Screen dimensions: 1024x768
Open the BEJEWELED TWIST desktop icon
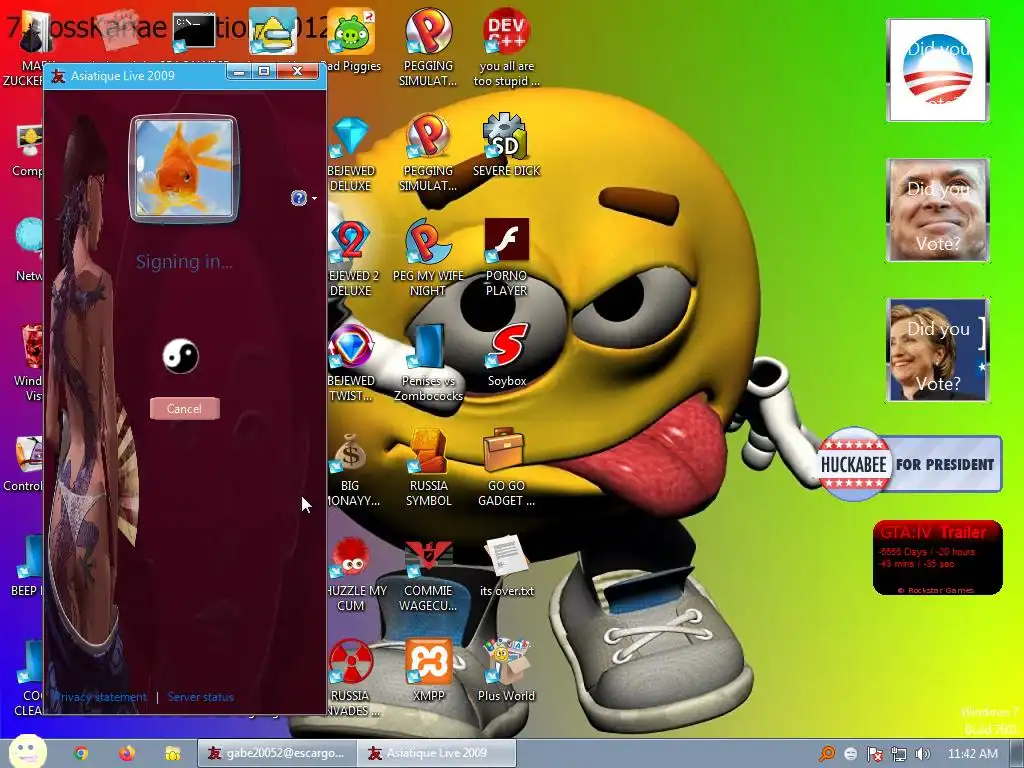(x=351, y=363)
